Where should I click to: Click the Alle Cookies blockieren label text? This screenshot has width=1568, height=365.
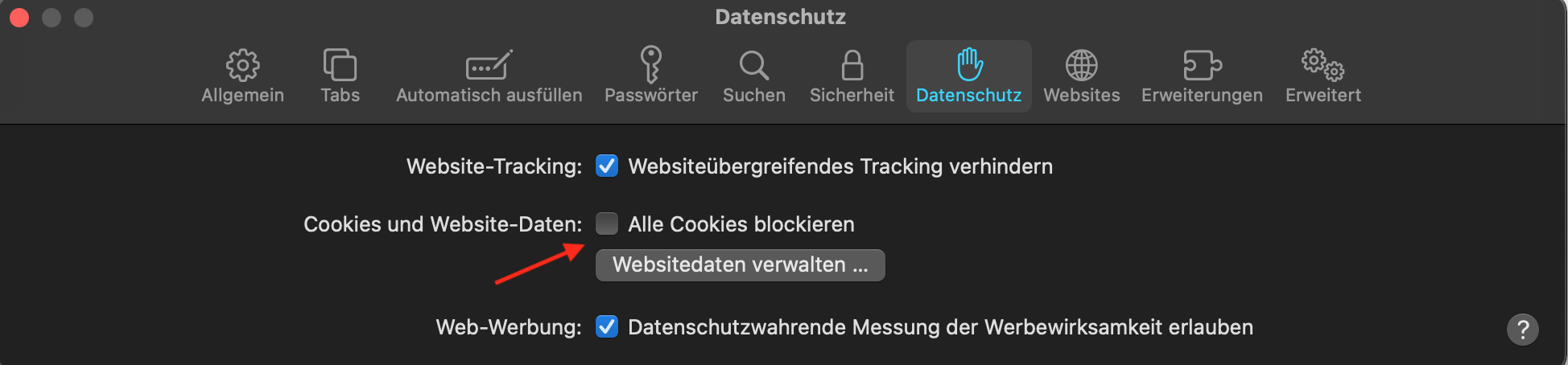[x=741, y=224]
